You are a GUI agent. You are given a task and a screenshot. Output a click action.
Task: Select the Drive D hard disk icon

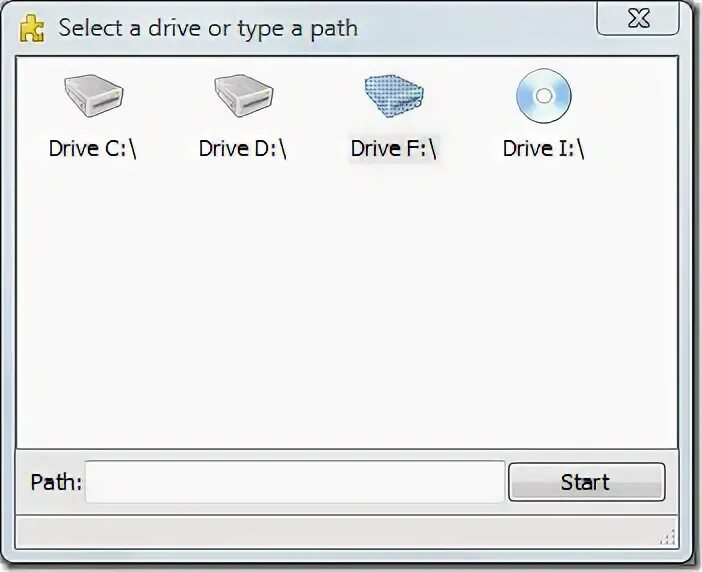point(244,96)
